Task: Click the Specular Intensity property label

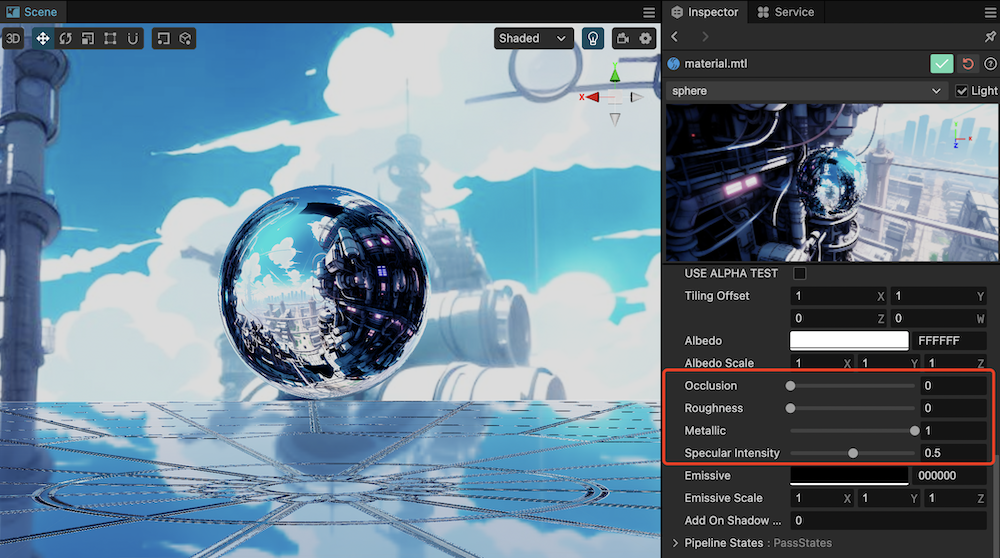Action: pos(732,453)
